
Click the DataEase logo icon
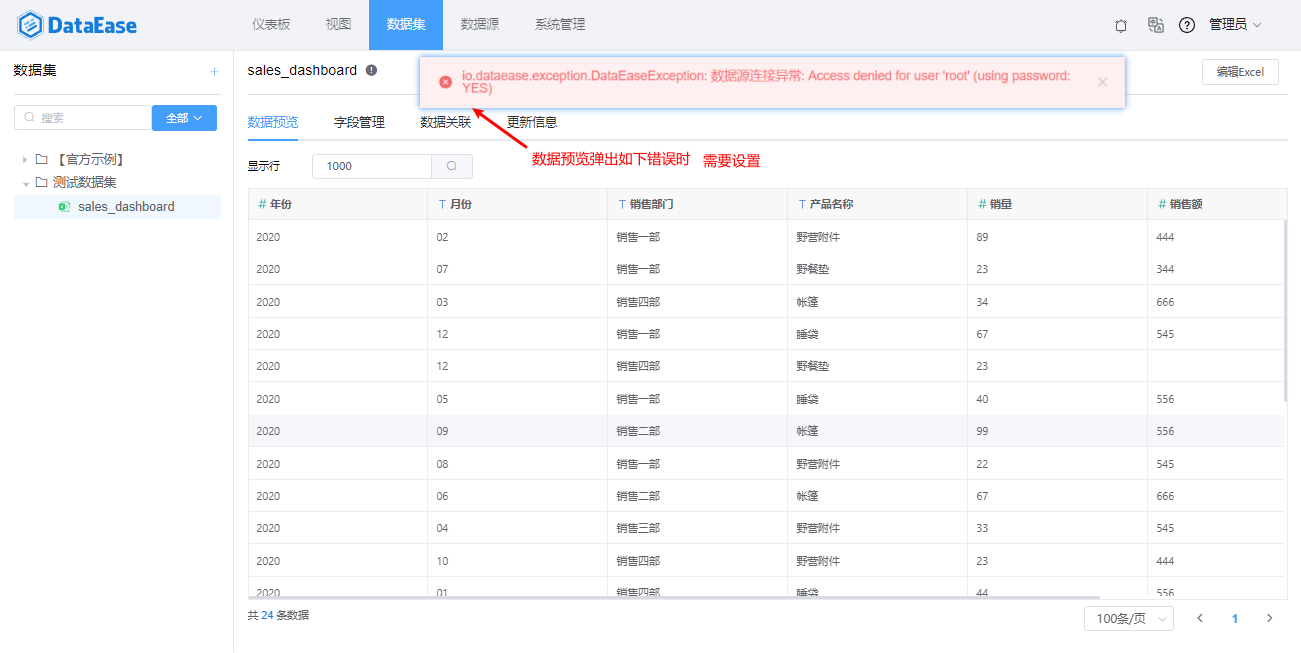(x=31, y=25)
